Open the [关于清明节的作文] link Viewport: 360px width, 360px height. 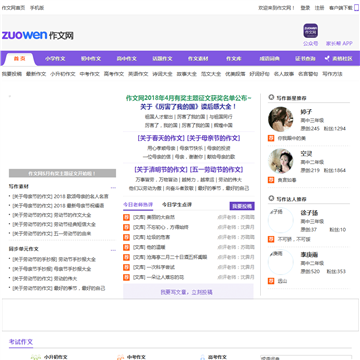[161, 170]
